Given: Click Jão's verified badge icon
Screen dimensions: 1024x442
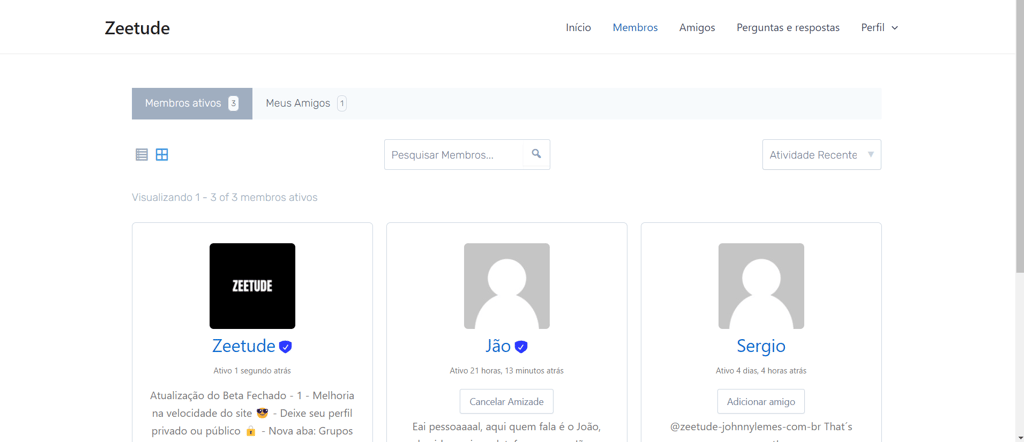Looking at the screenshot, I should tap(520, 346).
